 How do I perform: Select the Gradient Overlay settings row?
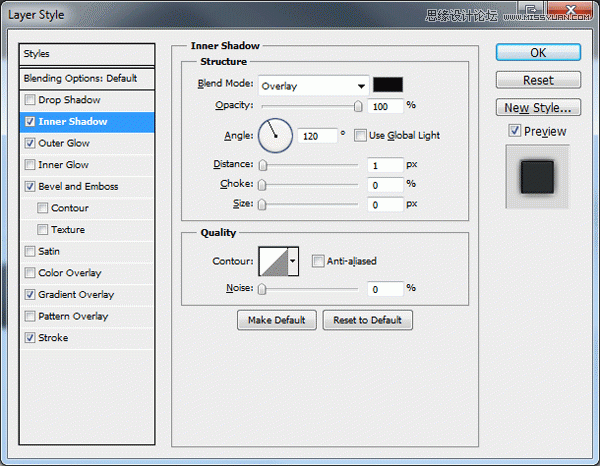coord(87,295)
